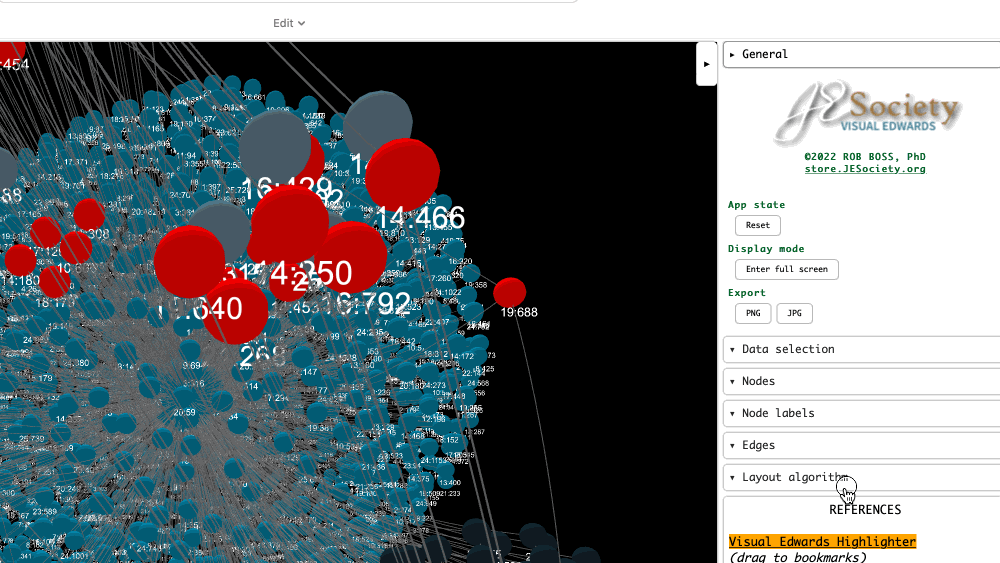Expand the General section

click(x=861, y=54)
